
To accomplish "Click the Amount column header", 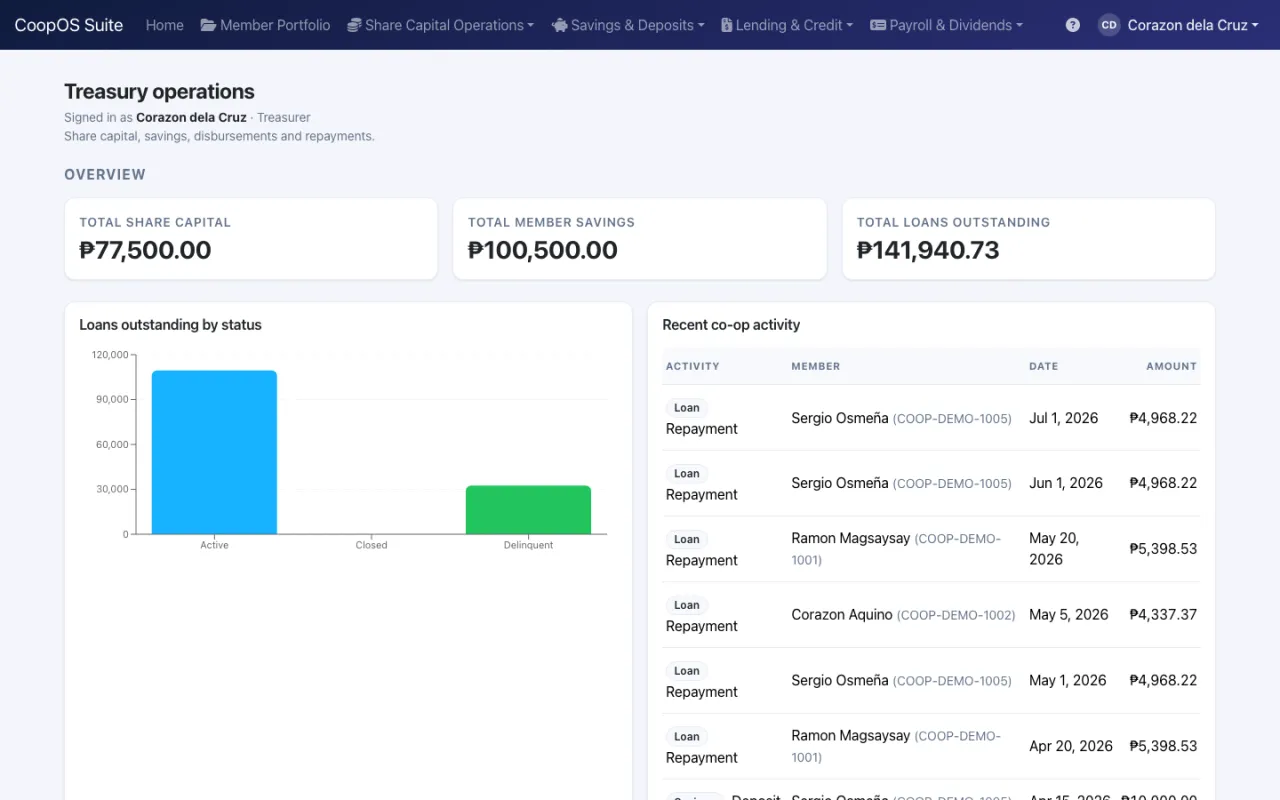I will click(1171, 366).
